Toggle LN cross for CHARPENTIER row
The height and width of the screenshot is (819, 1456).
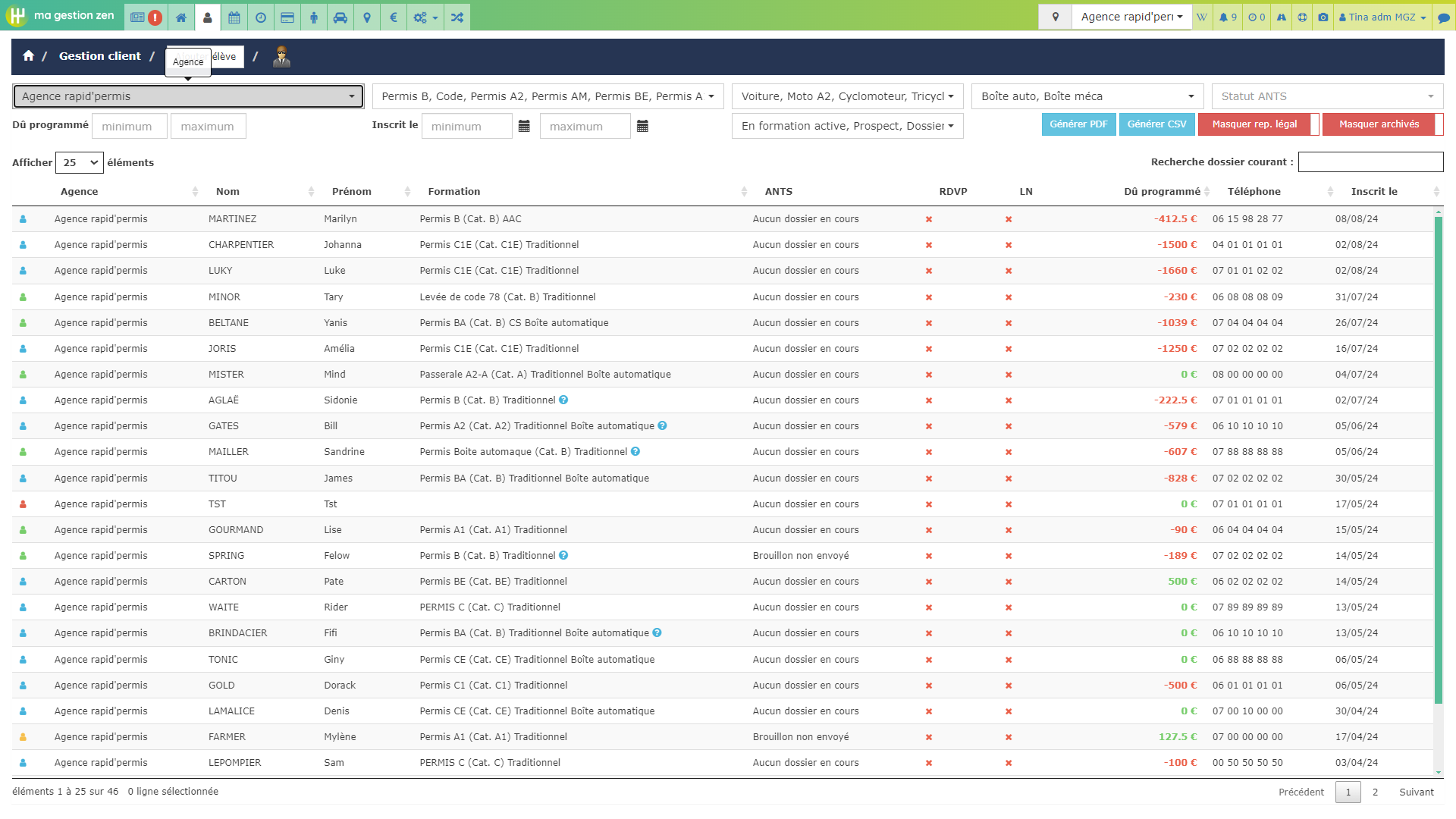point(1009,245)
